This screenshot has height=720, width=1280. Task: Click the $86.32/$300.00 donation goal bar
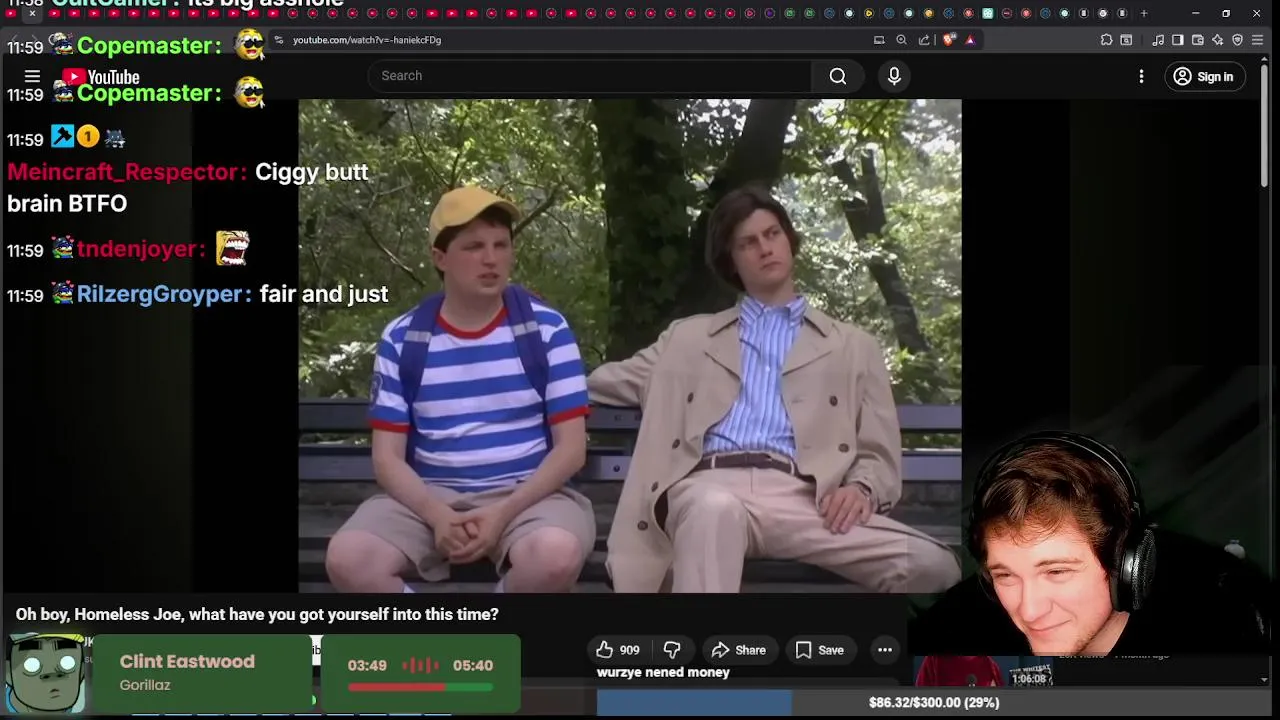(x=934, y=702)
